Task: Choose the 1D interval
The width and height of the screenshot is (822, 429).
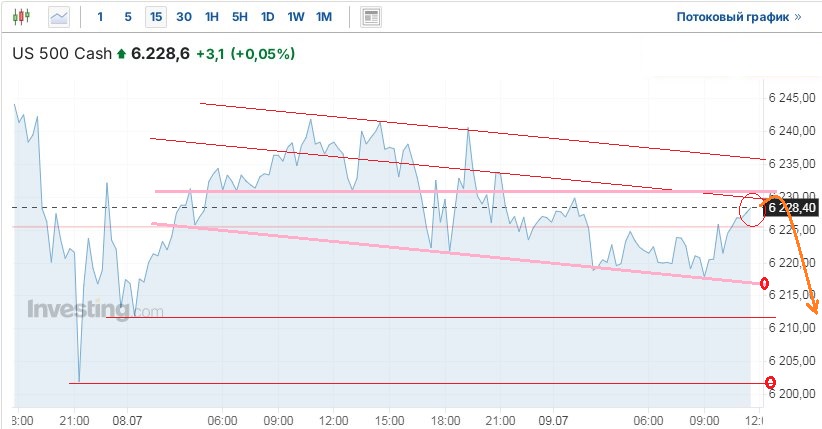Action: tap(267, 17)
